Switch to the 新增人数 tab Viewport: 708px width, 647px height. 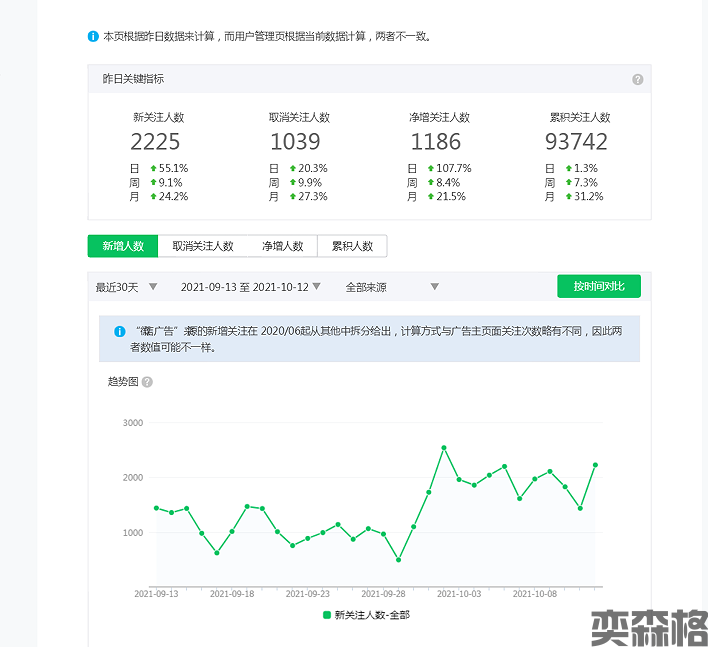[x=122, y=246]
